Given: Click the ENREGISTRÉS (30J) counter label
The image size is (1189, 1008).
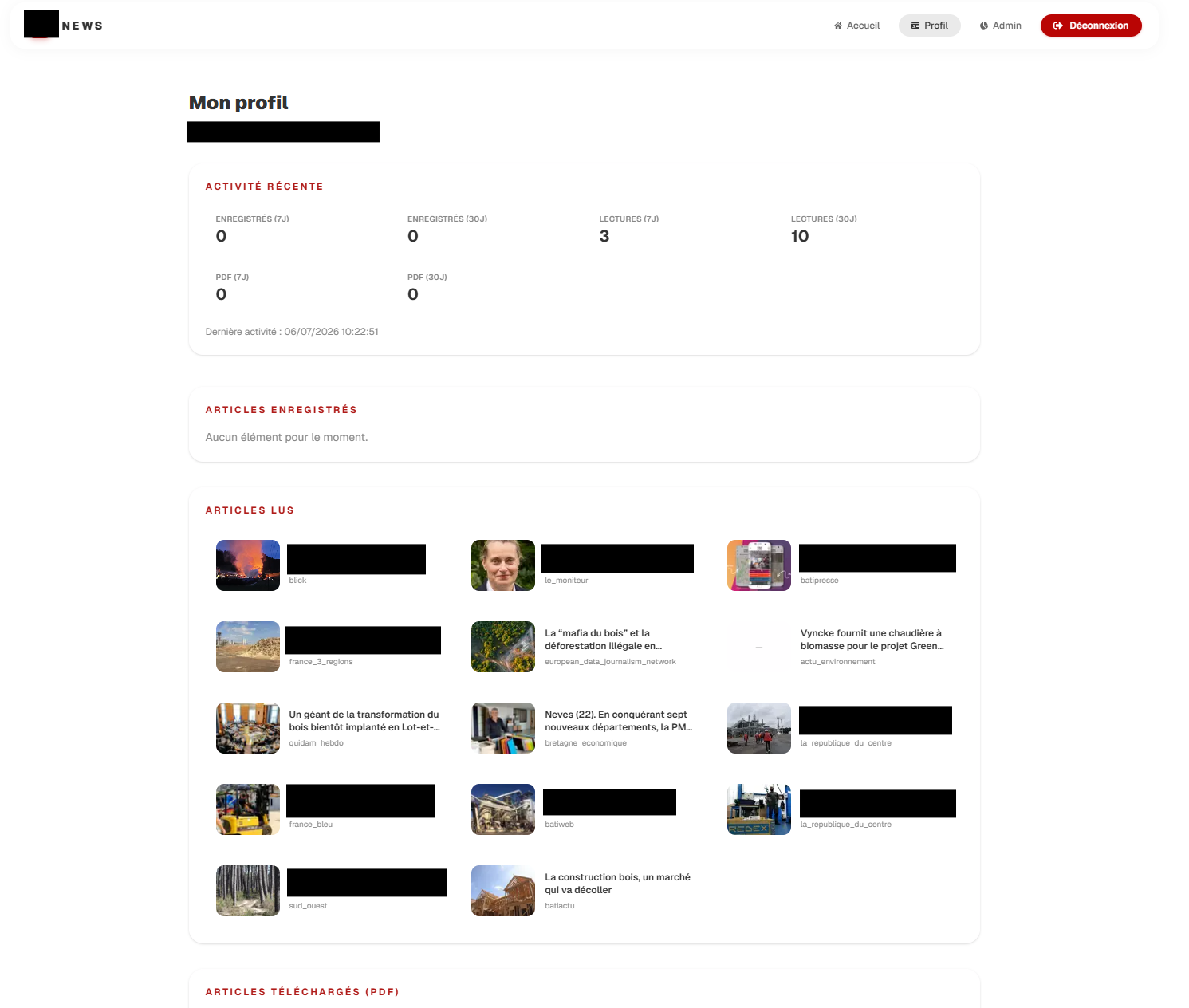Looking at the screenshot, I should tap(447, 219).
